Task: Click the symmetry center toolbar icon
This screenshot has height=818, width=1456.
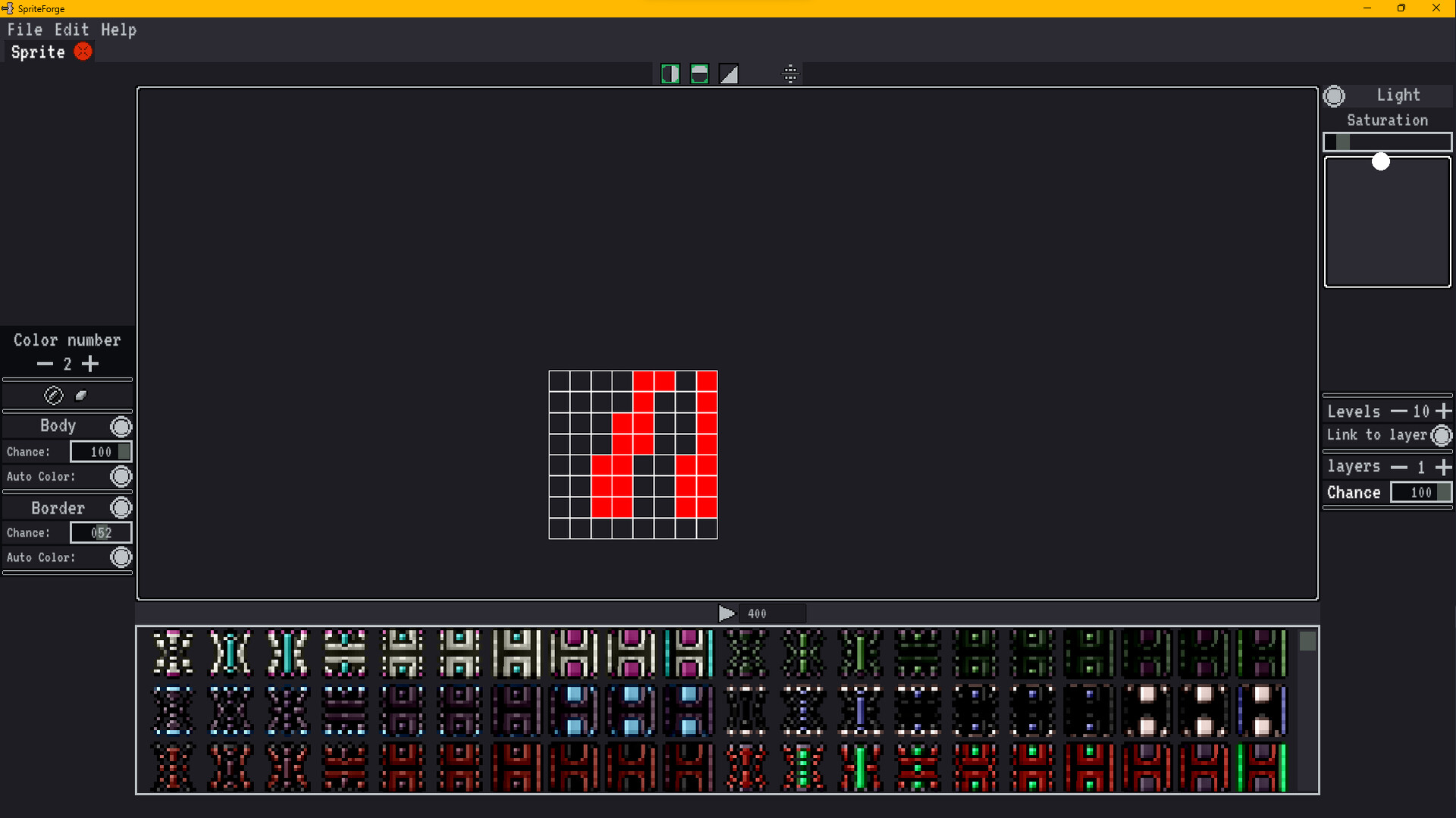Action: pos(791,74)
